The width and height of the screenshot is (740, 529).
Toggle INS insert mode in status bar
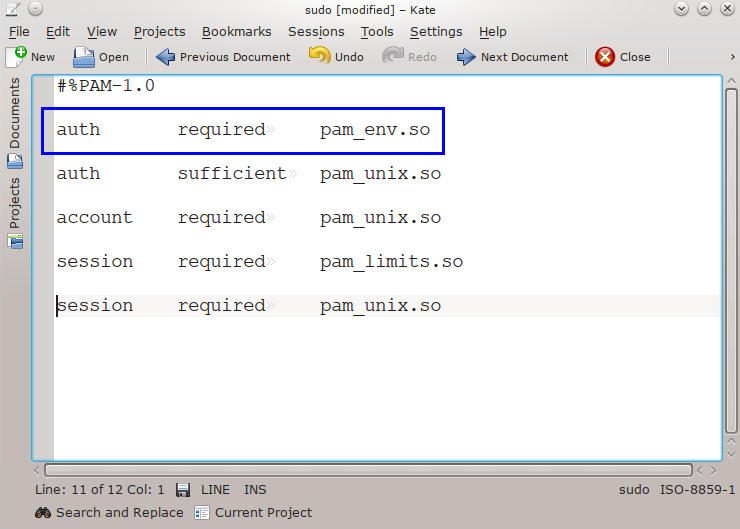click(x=255, y=490)
